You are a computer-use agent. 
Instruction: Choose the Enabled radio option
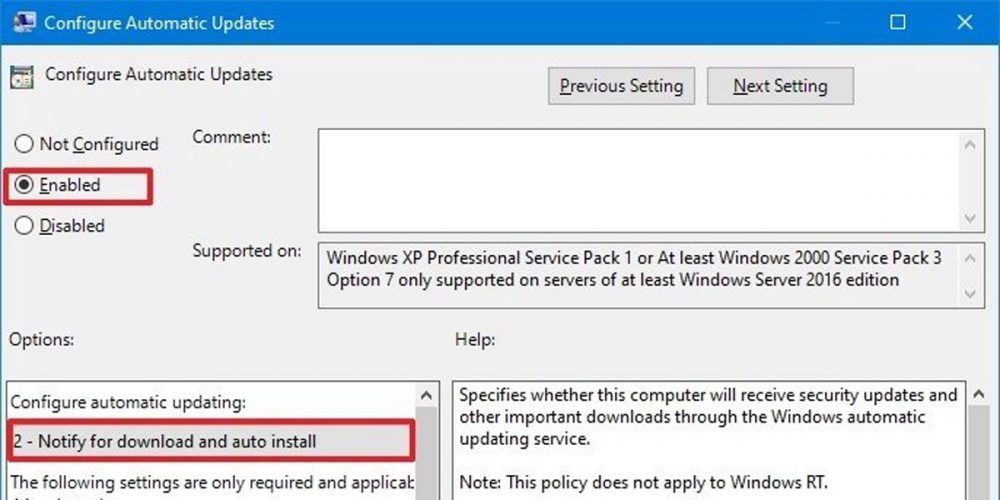[24, 185]
